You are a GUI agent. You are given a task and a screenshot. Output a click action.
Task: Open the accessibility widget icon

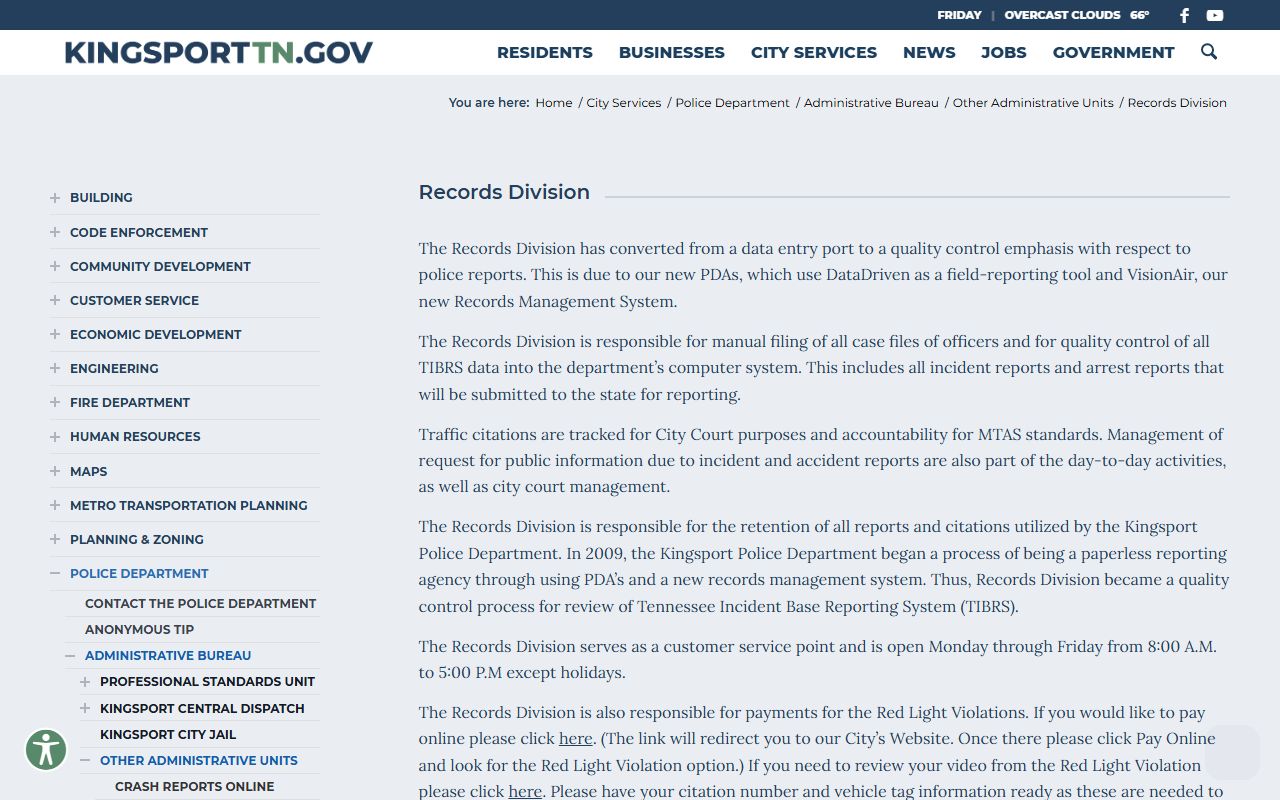click(x=46, y=749)
